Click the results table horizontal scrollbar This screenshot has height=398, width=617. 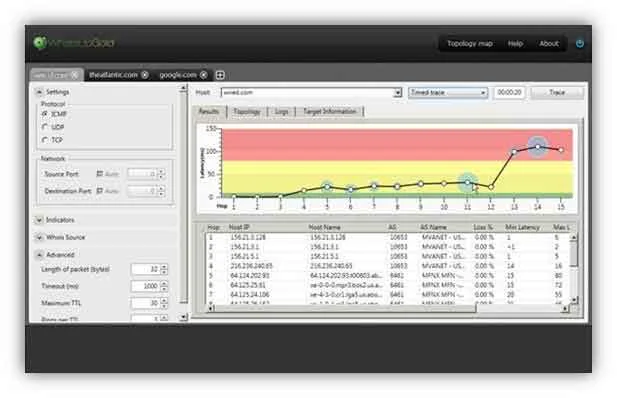[345, 308]
